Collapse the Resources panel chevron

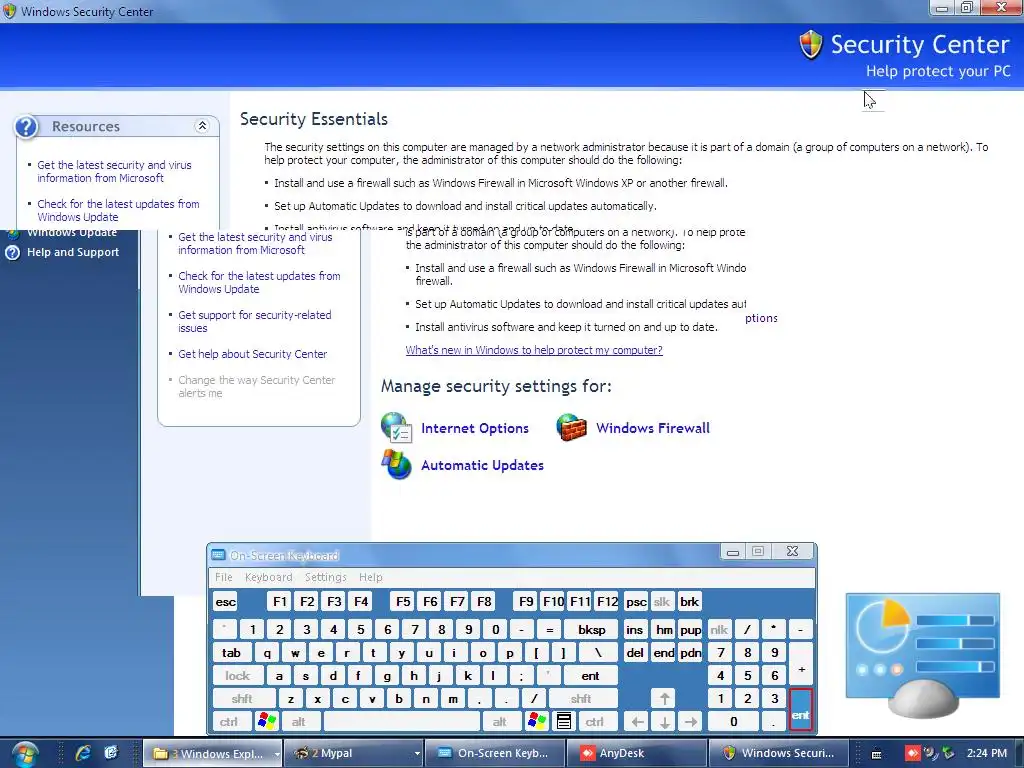tap(202, 126)
